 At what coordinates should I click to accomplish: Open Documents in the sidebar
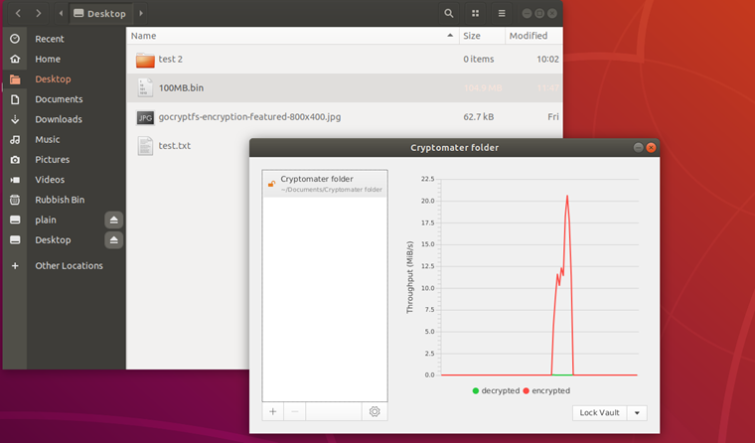coord(64,99)
